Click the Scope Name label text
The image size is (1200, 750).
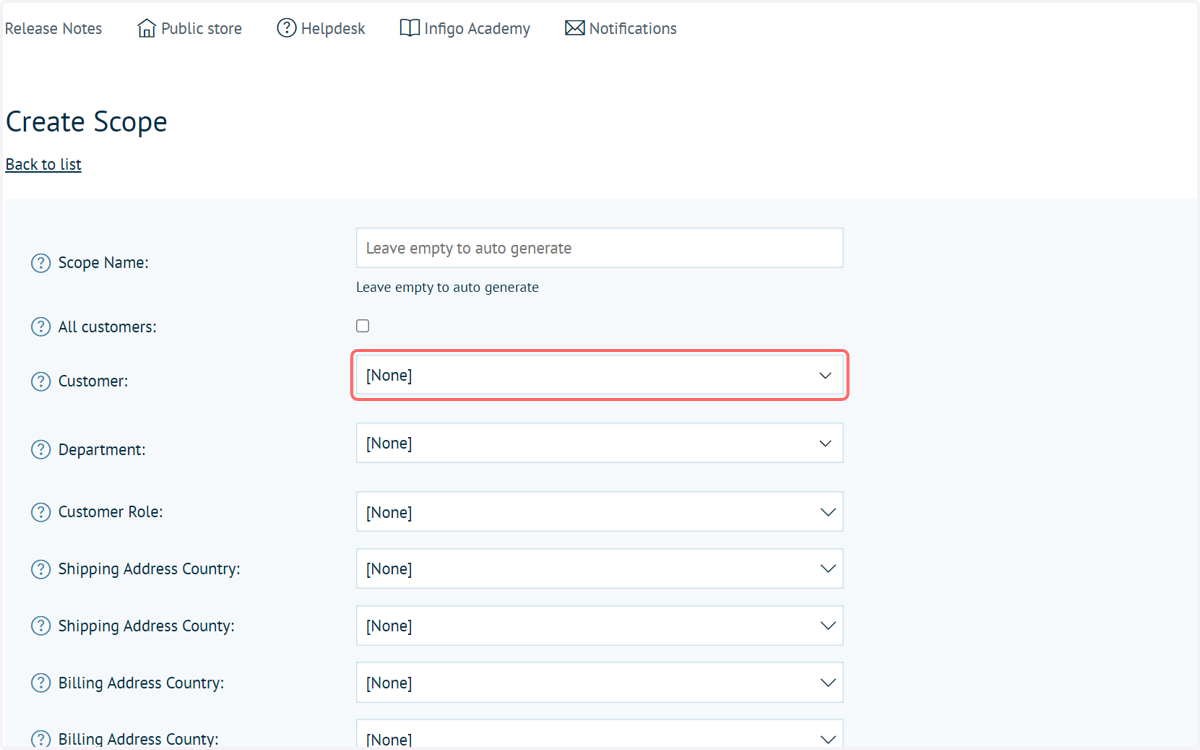point(103,263)
